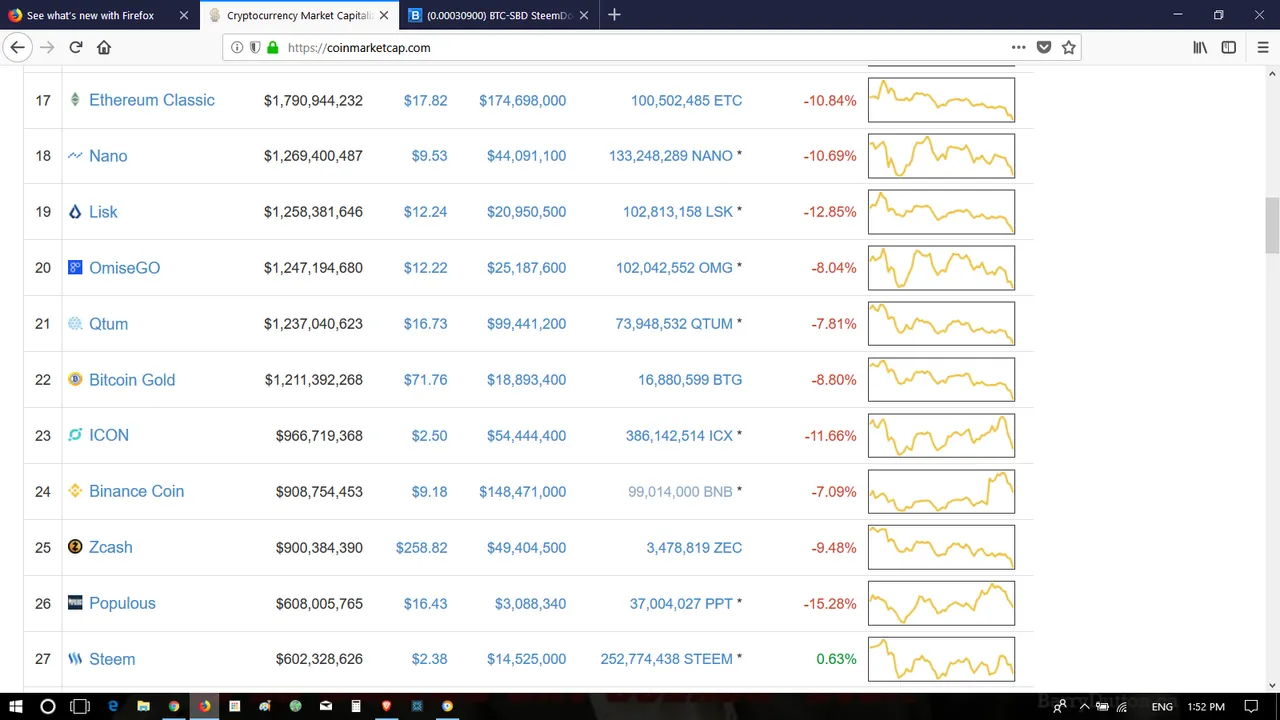
Task: Click the Steem logo icon
Action: pos(75,659)
